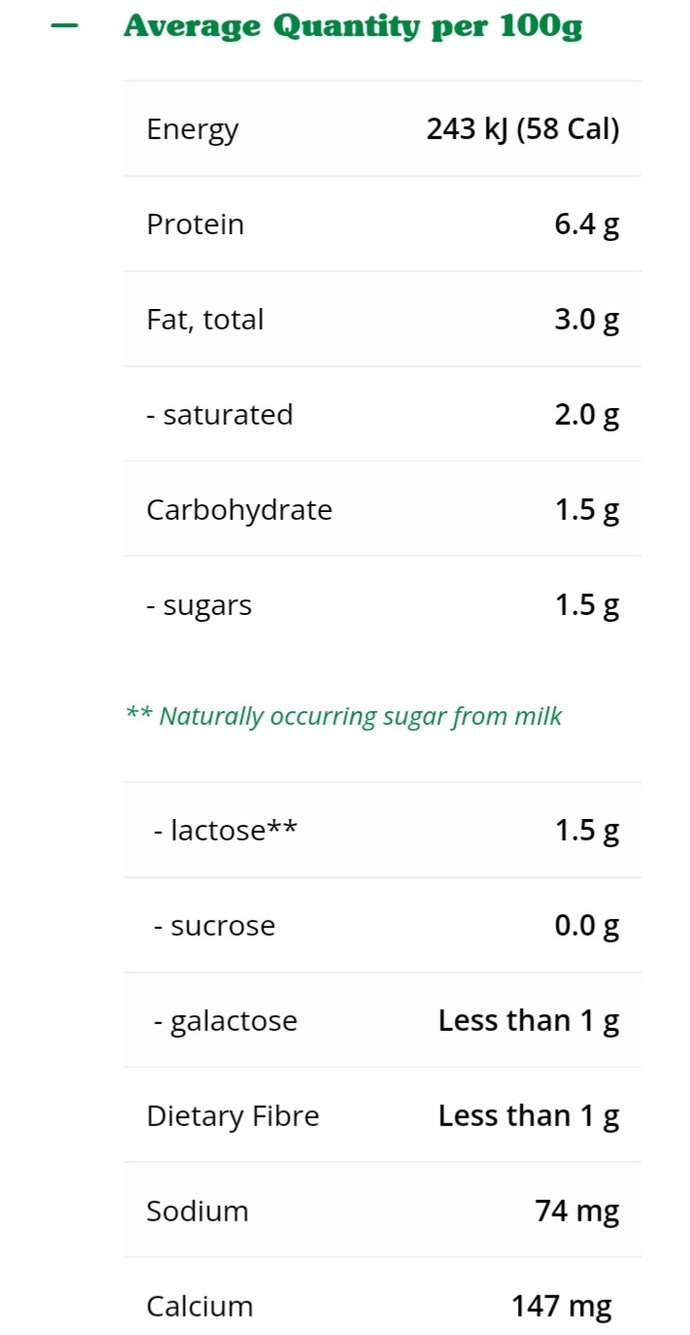
Task: Click the naturally occurring sugar footnote
Action: [x=344, y=716]
